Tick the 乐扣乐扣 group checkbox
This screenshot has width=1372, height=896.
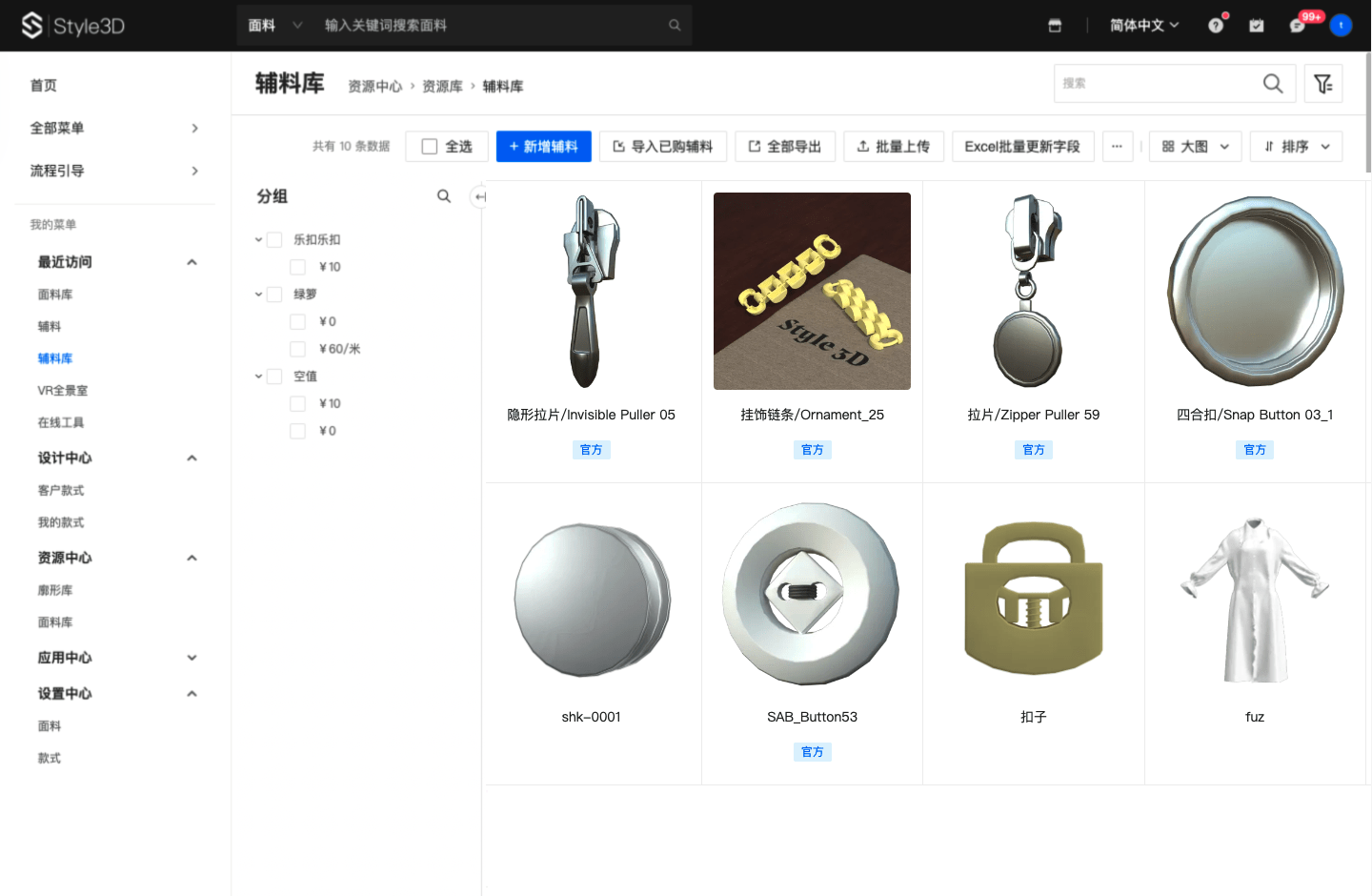tap(274, 240)
